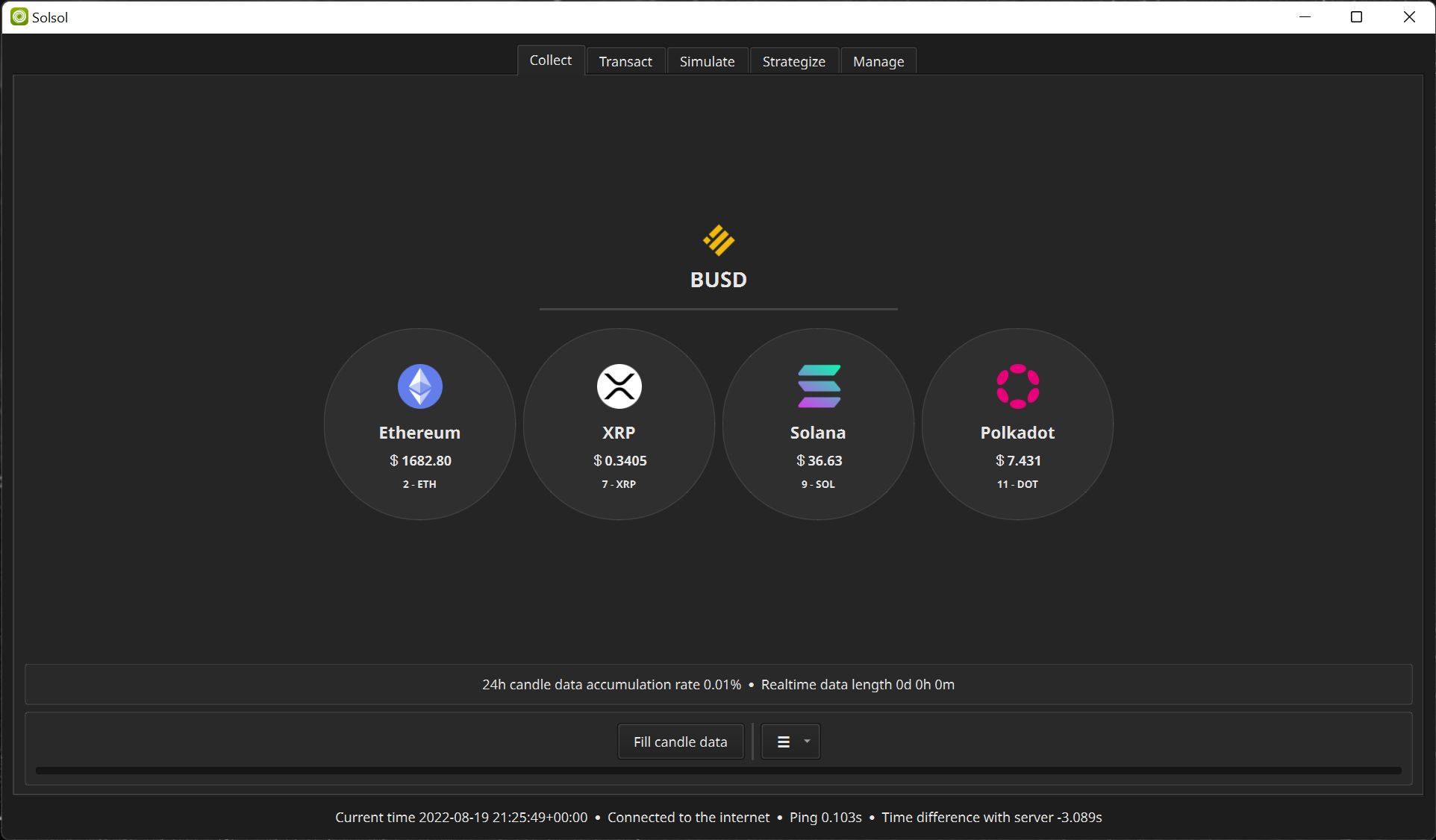
Task: Click the 11 - DOT symbol label
Action: [x=1017, y=484]
